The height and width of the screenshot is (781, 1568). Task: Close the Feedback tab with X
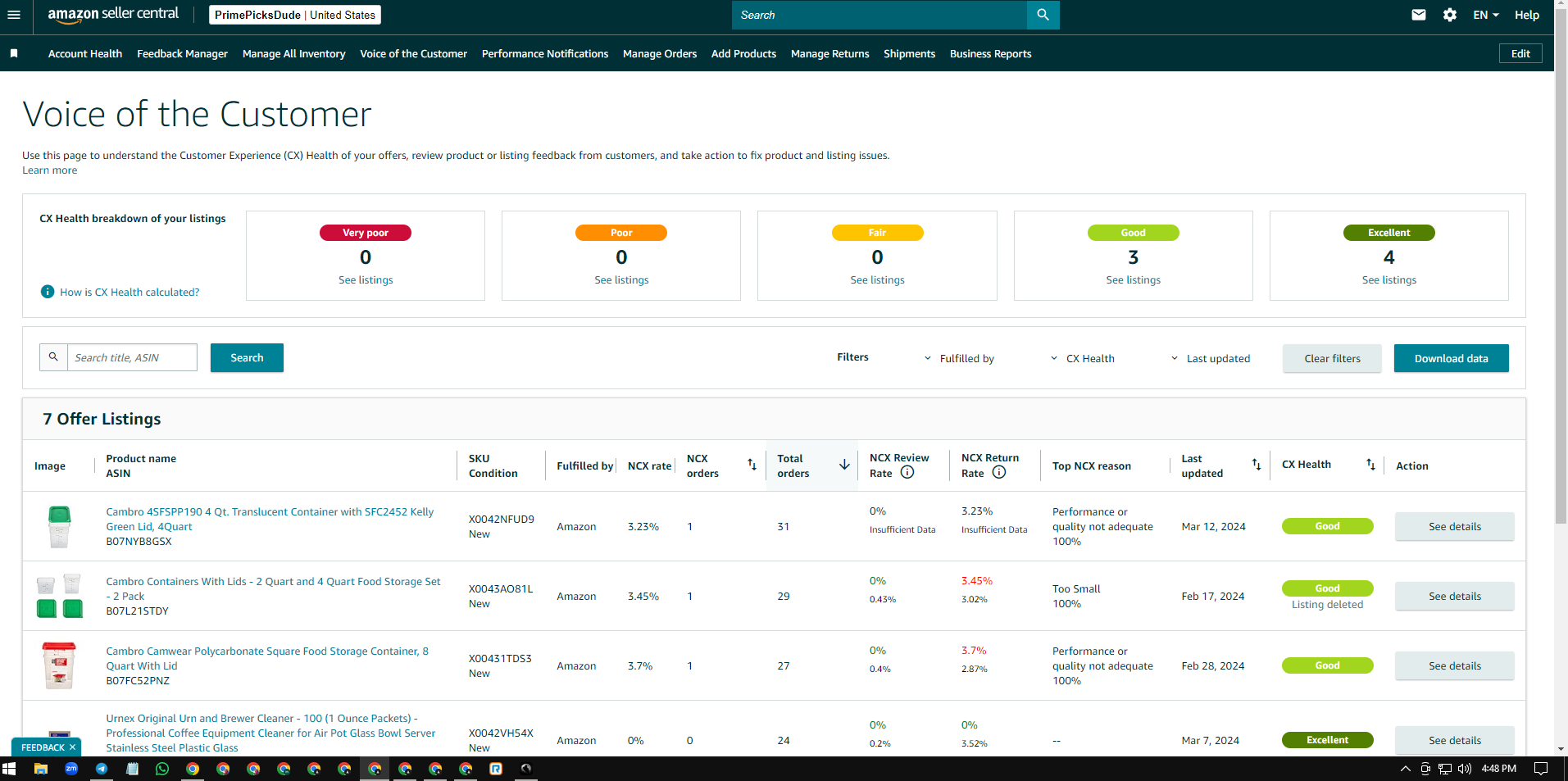(72, 747)
